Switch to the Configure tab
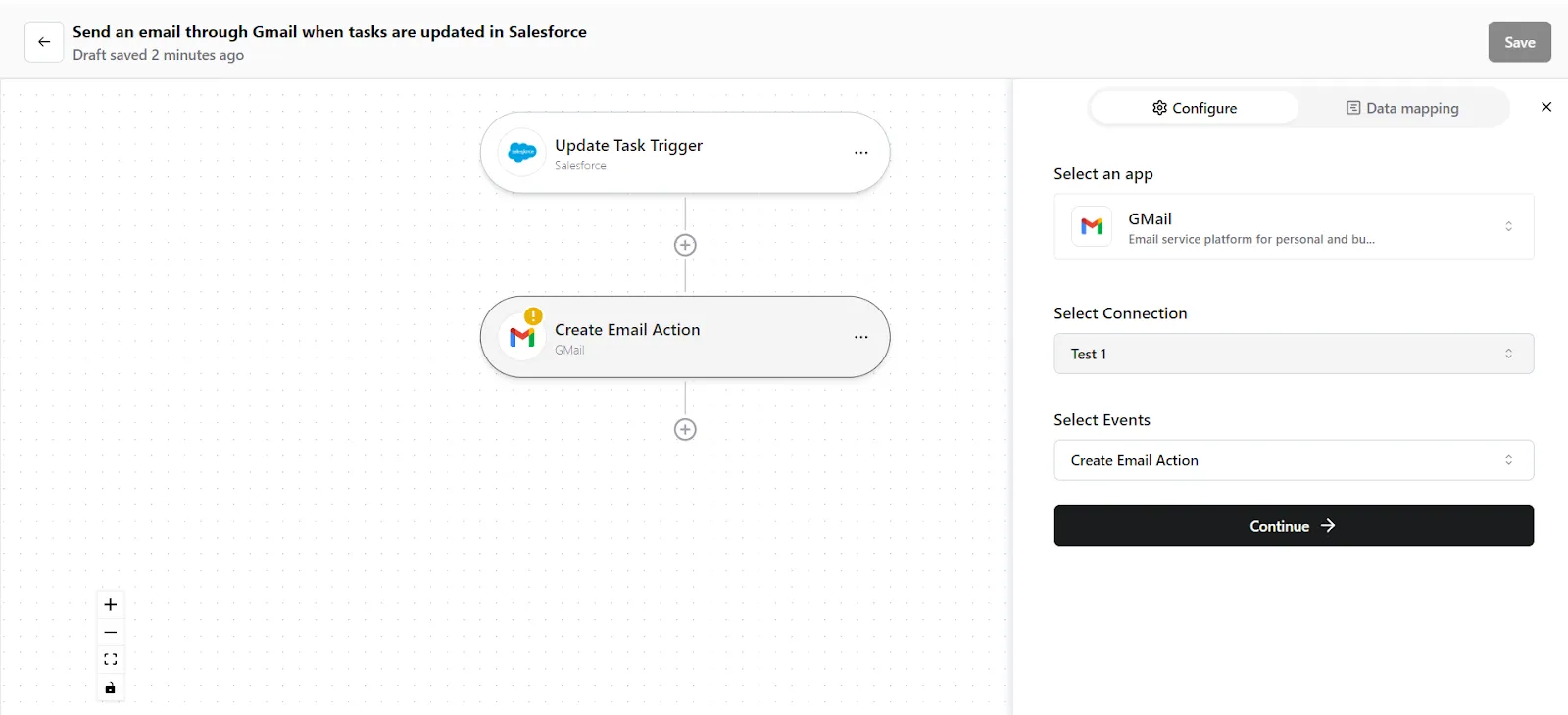This screenshot has width=1568, height=715. coord(1195,108)
